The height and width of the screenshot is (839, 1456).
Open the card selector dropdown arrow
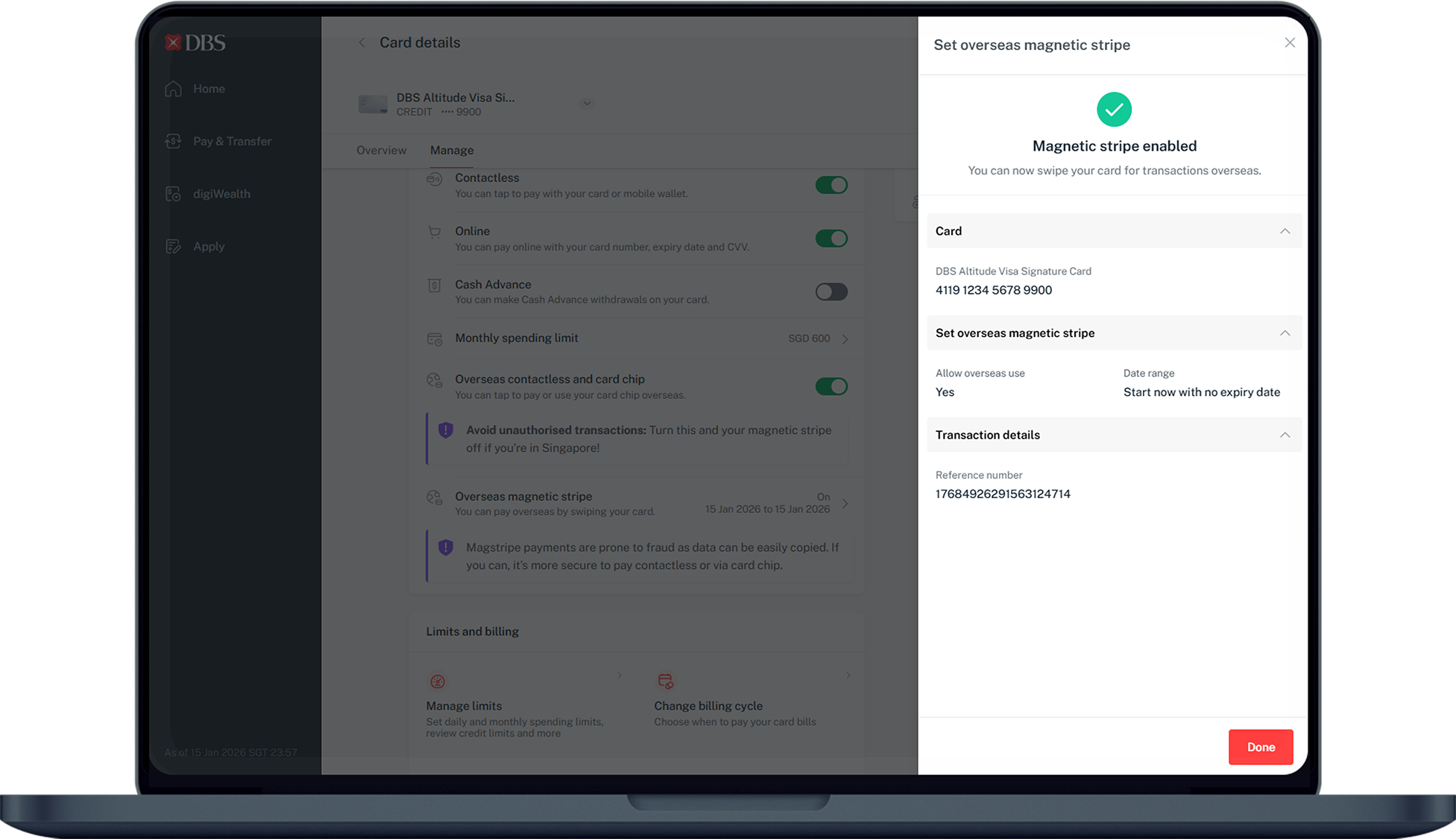587,104
